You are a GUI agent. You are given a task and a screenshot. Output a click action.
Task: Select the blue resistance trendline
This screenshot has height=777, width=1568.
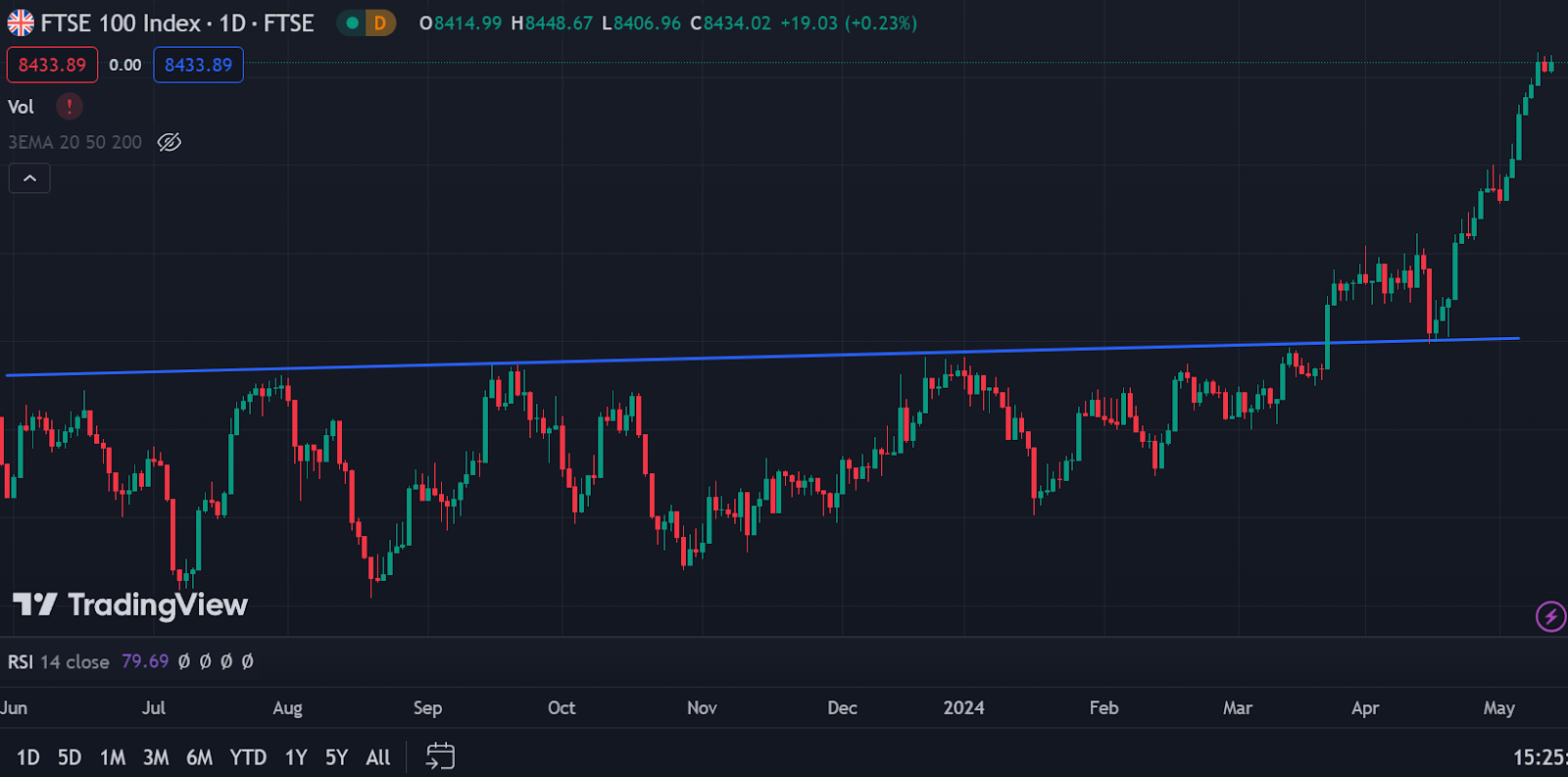tap(762, 357)
